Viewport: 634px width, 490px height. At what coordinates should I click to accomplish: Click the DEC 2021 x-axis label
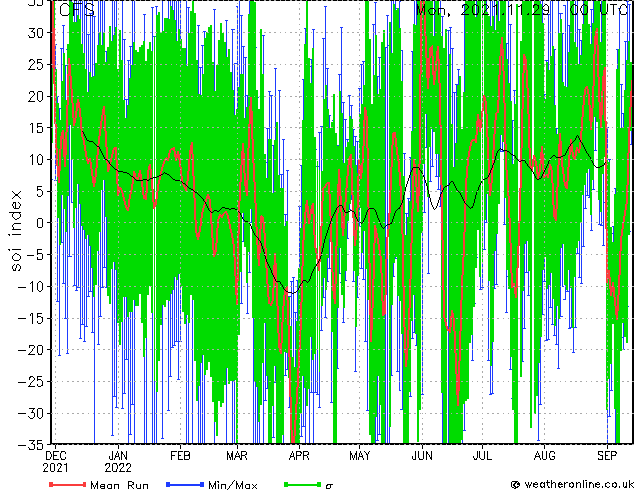56,462
